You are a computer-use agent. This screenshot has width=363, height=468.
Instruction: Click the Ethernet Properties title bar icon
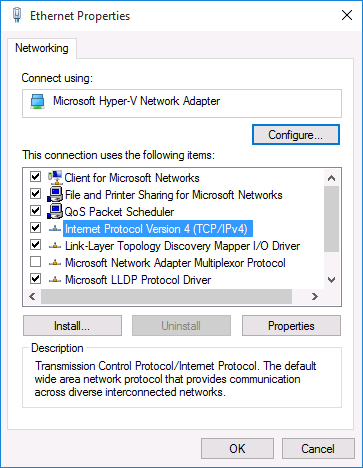tap(17, 15)
